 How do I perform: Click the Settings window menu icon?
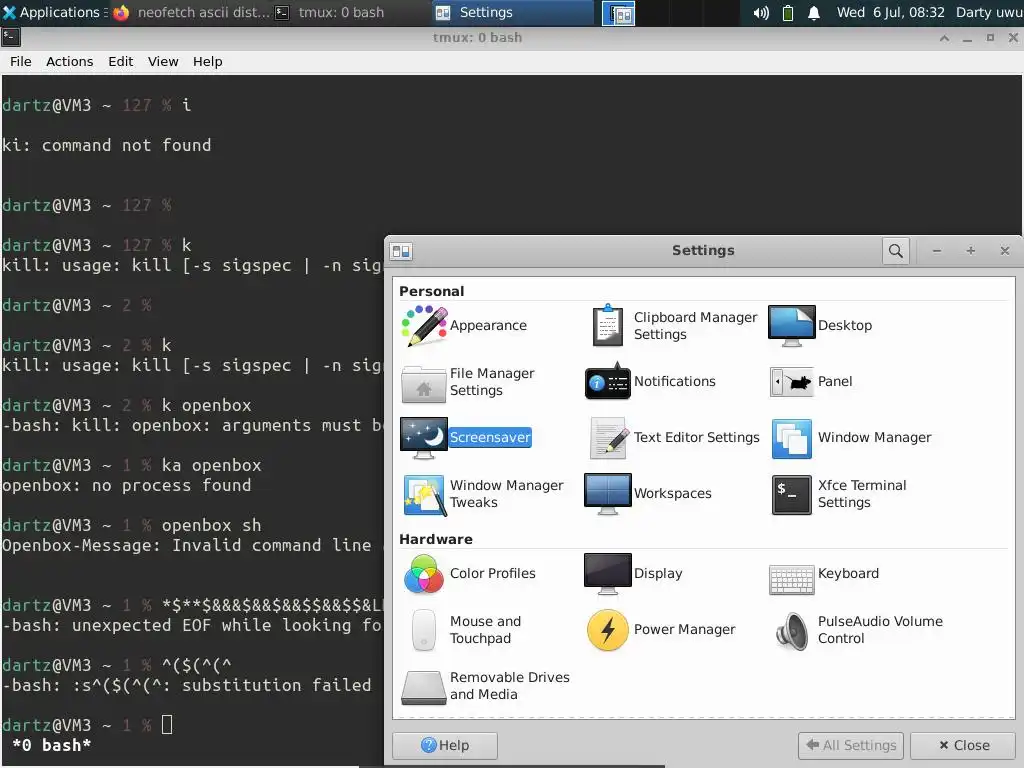coord(401,251)
